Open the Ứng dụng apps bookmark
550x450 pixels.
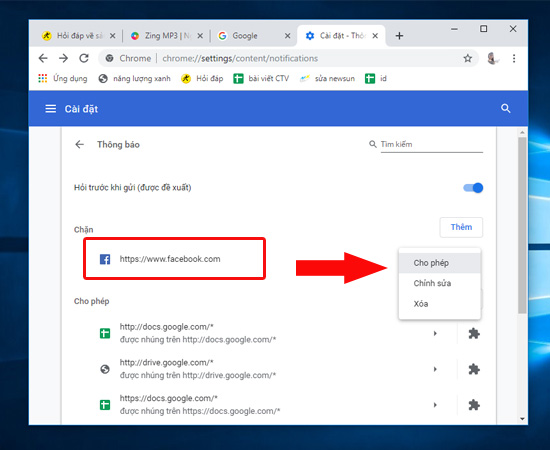click(63, 79)
